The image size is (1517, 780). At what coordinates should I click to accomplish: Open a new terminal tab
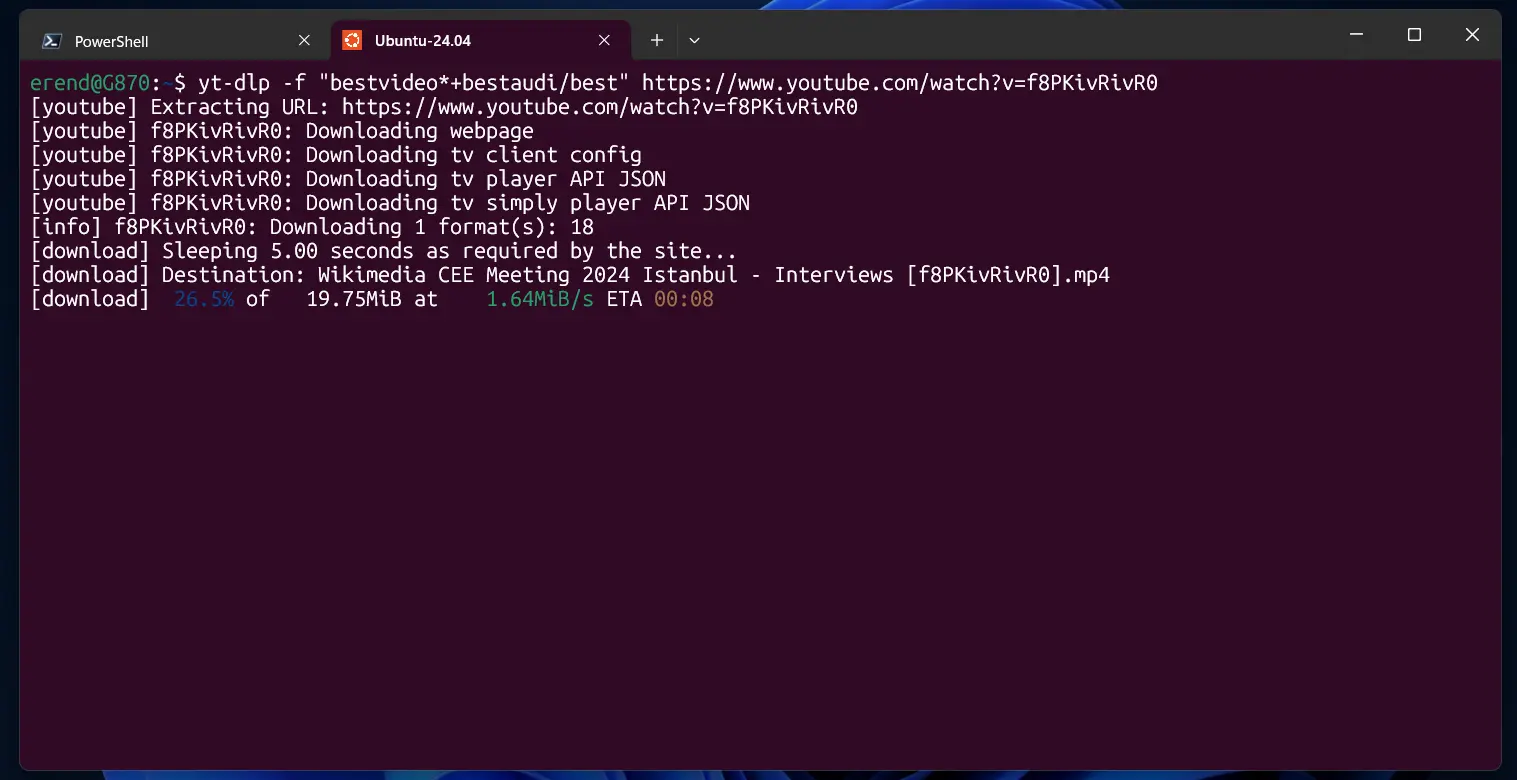point(656,41)
